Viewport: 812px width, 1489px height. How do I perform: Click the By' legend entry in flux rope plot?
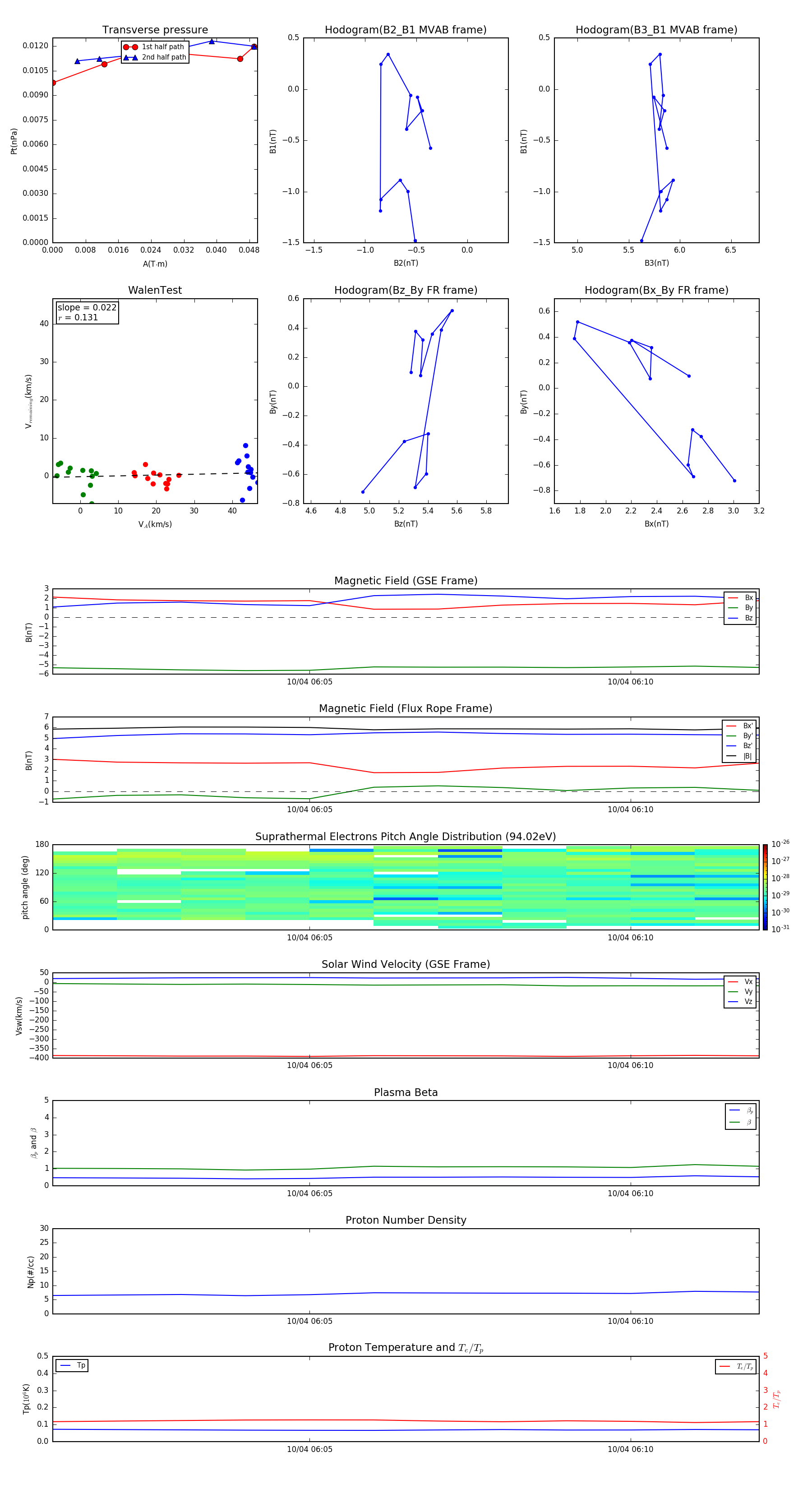click(x=739, y=736)
